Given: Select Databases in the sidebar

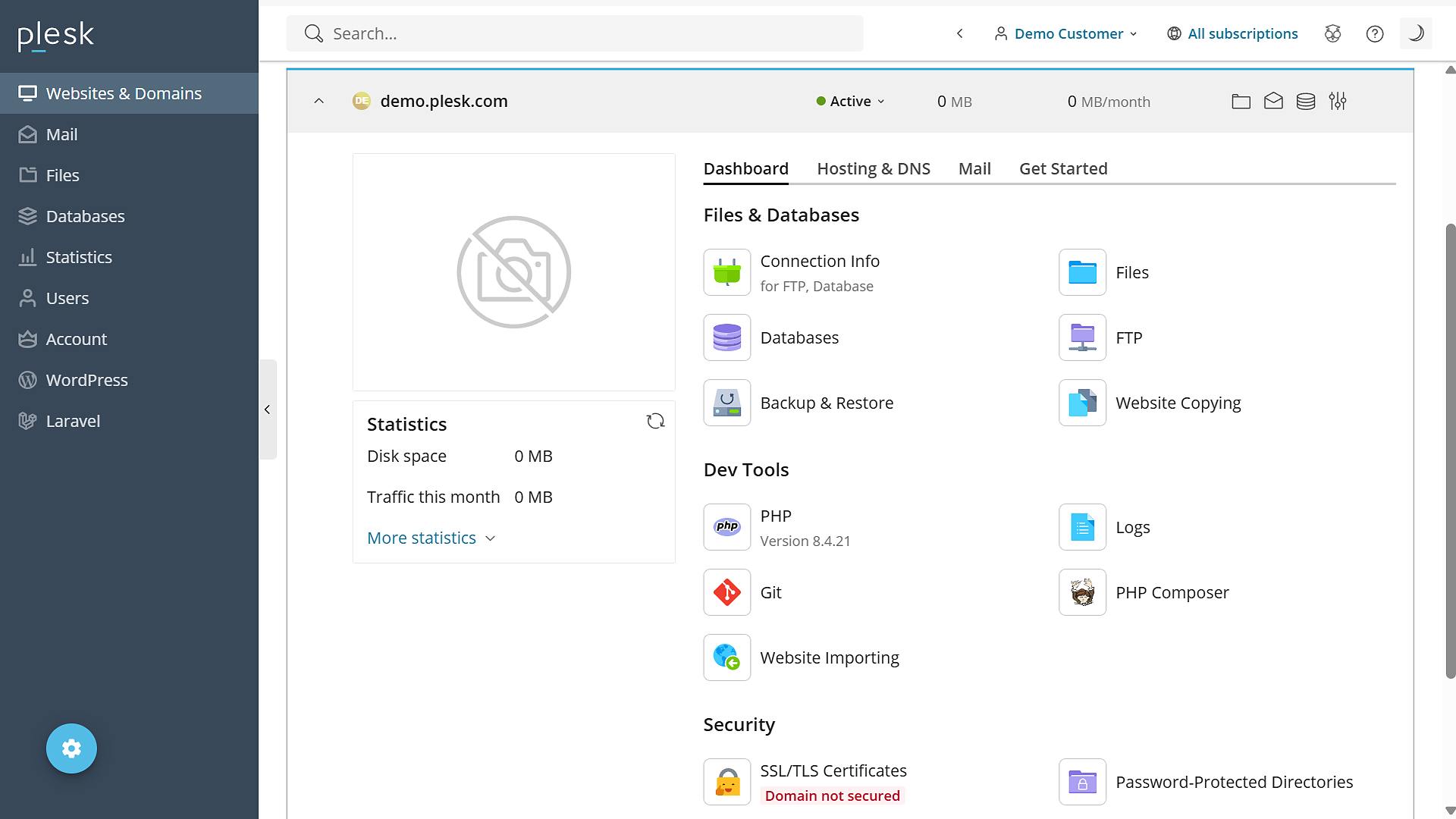Looking at the screenshot, I should point(129,216).
